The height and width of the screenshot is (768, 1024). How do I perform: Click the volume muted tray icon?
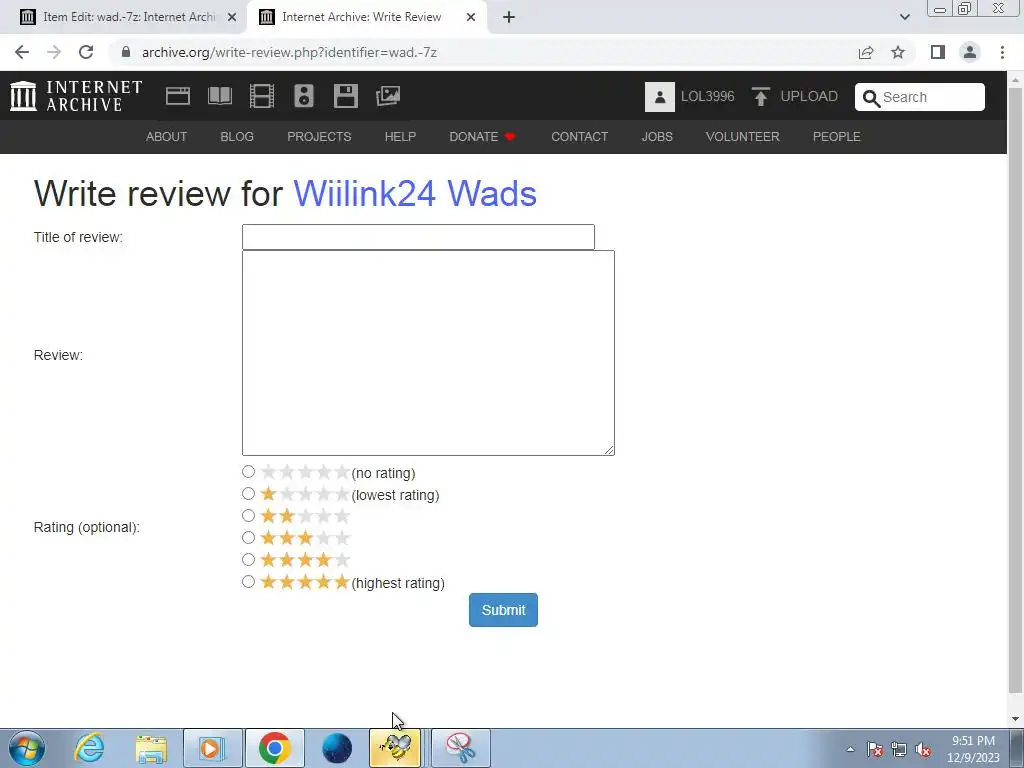tap(923, 749)
